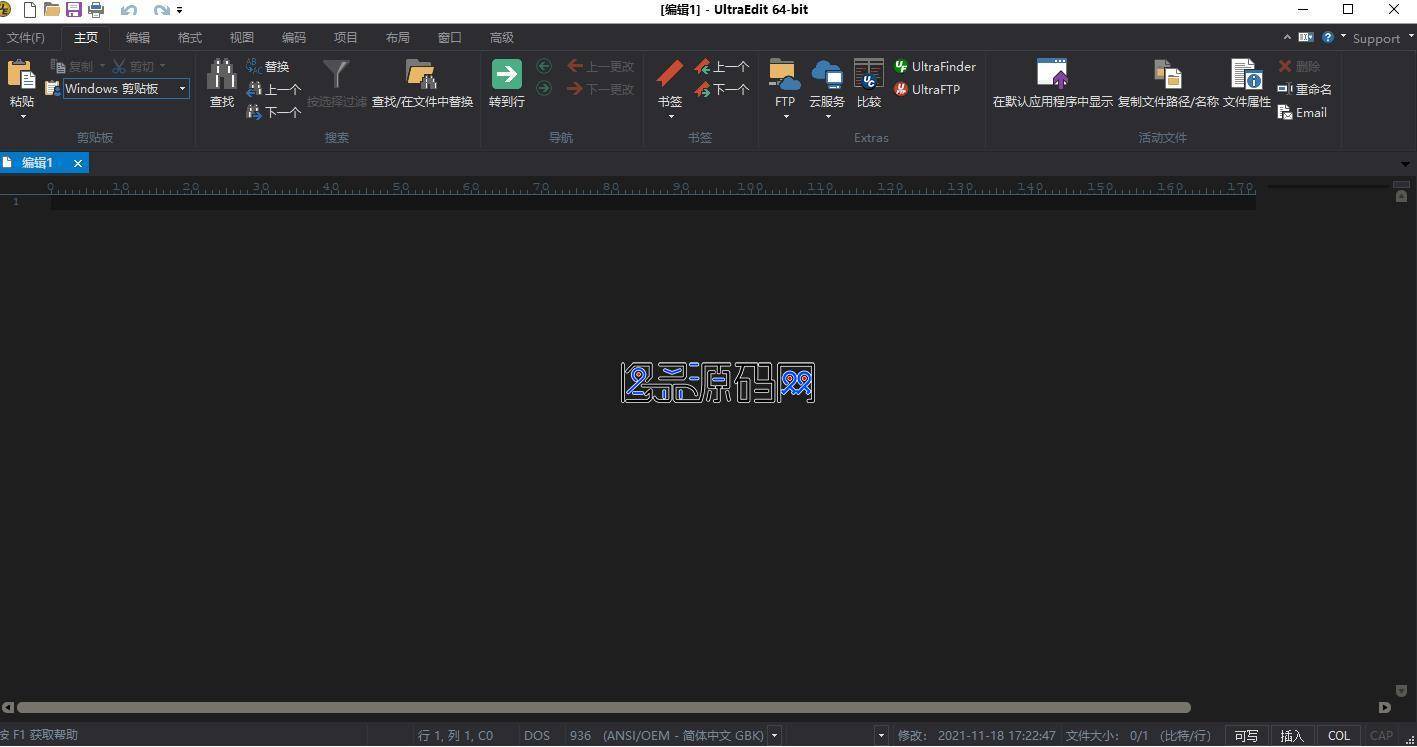Click the 查找 binoculars icon
The width and height of the screenshot is (1417, 747).
click(222, 75)
